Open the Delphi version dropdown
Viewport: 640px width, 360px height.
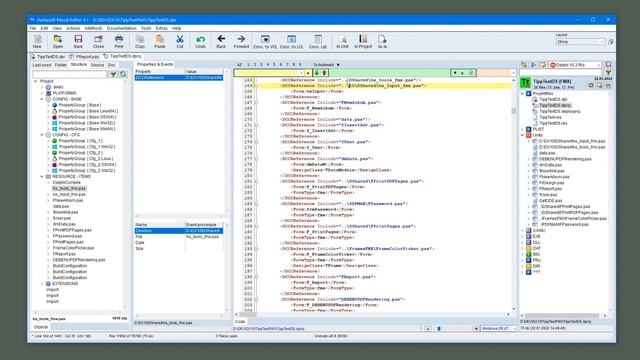pyautogui.click(x=575, y=65)
